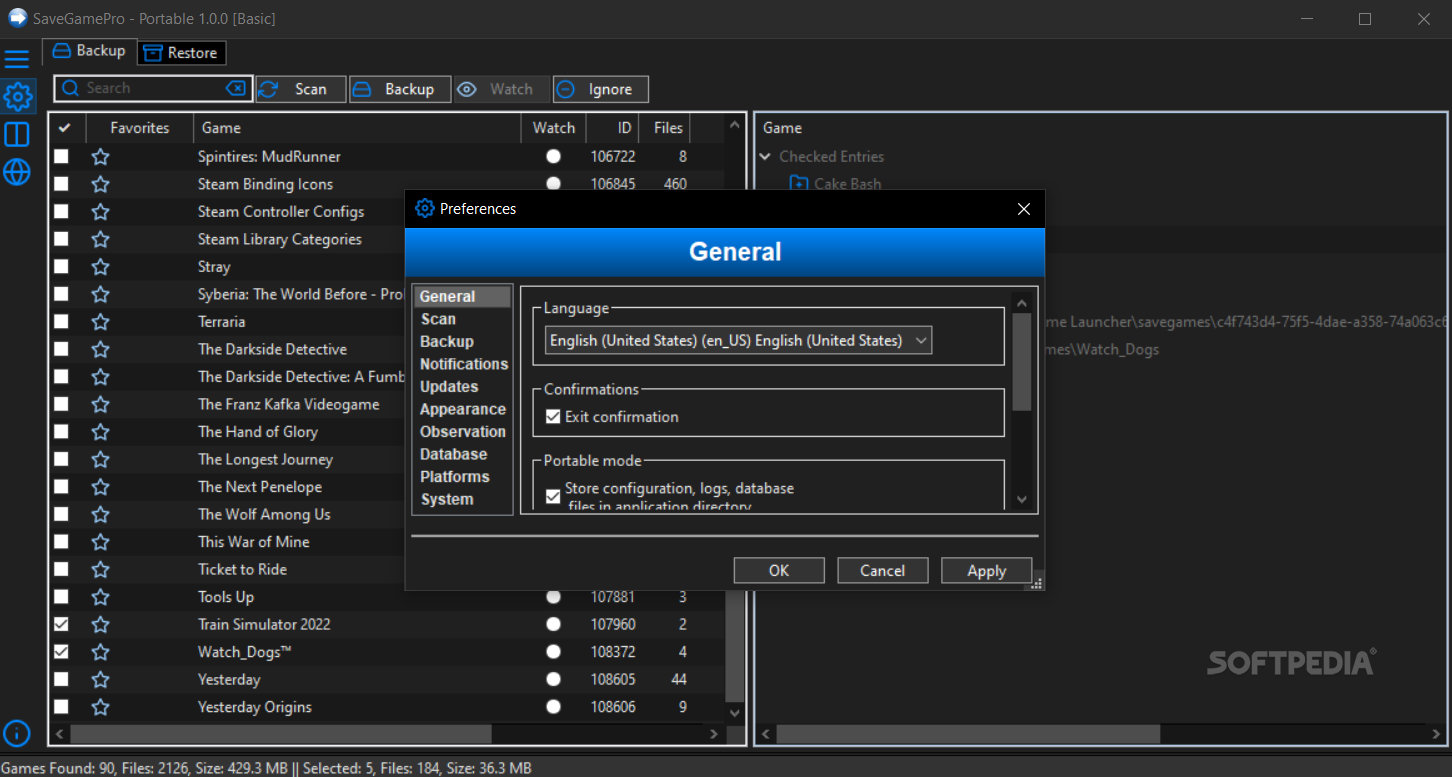Select Platforms preferences category

point(455,477)
